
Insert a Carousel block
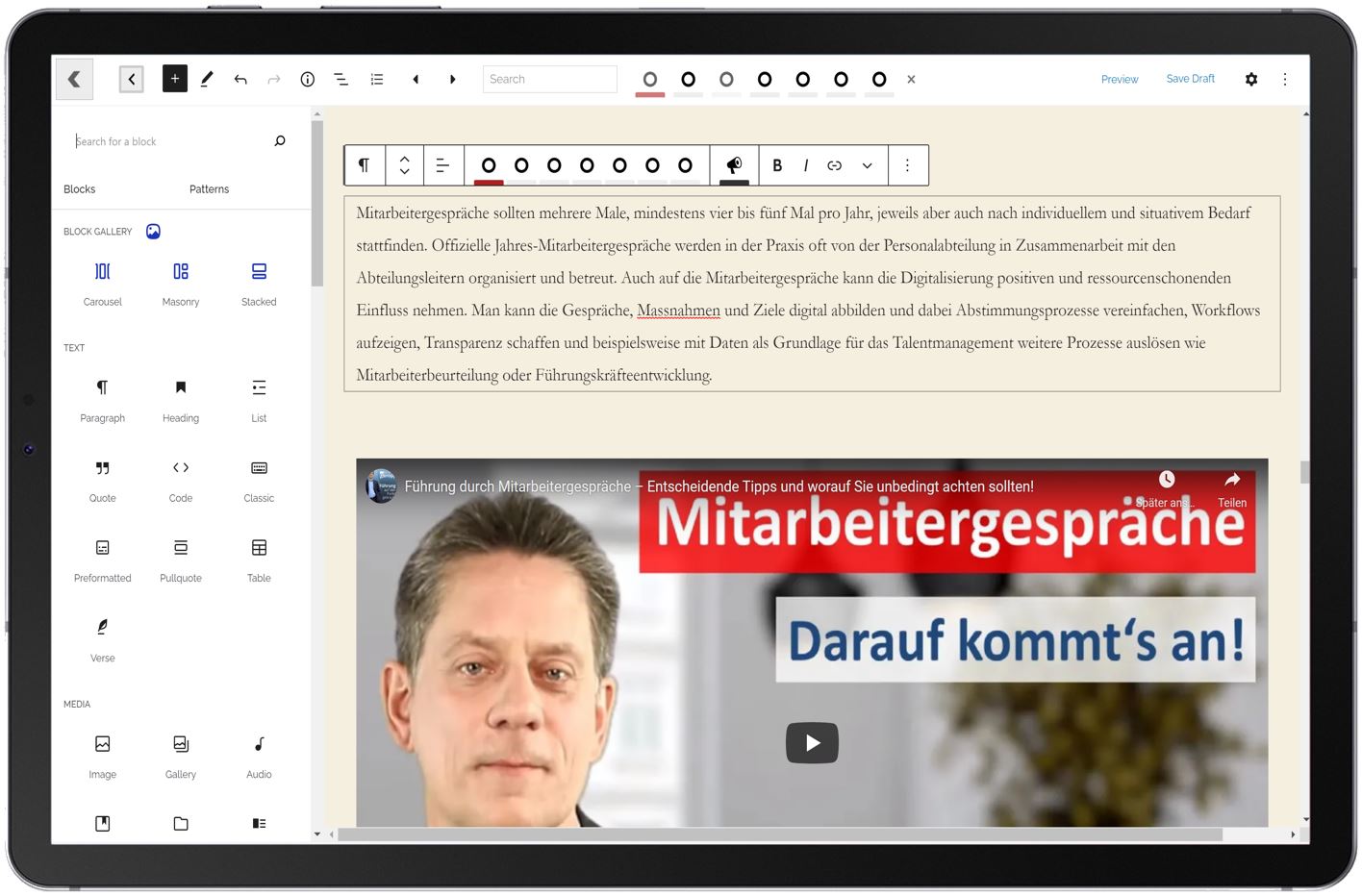103,285
